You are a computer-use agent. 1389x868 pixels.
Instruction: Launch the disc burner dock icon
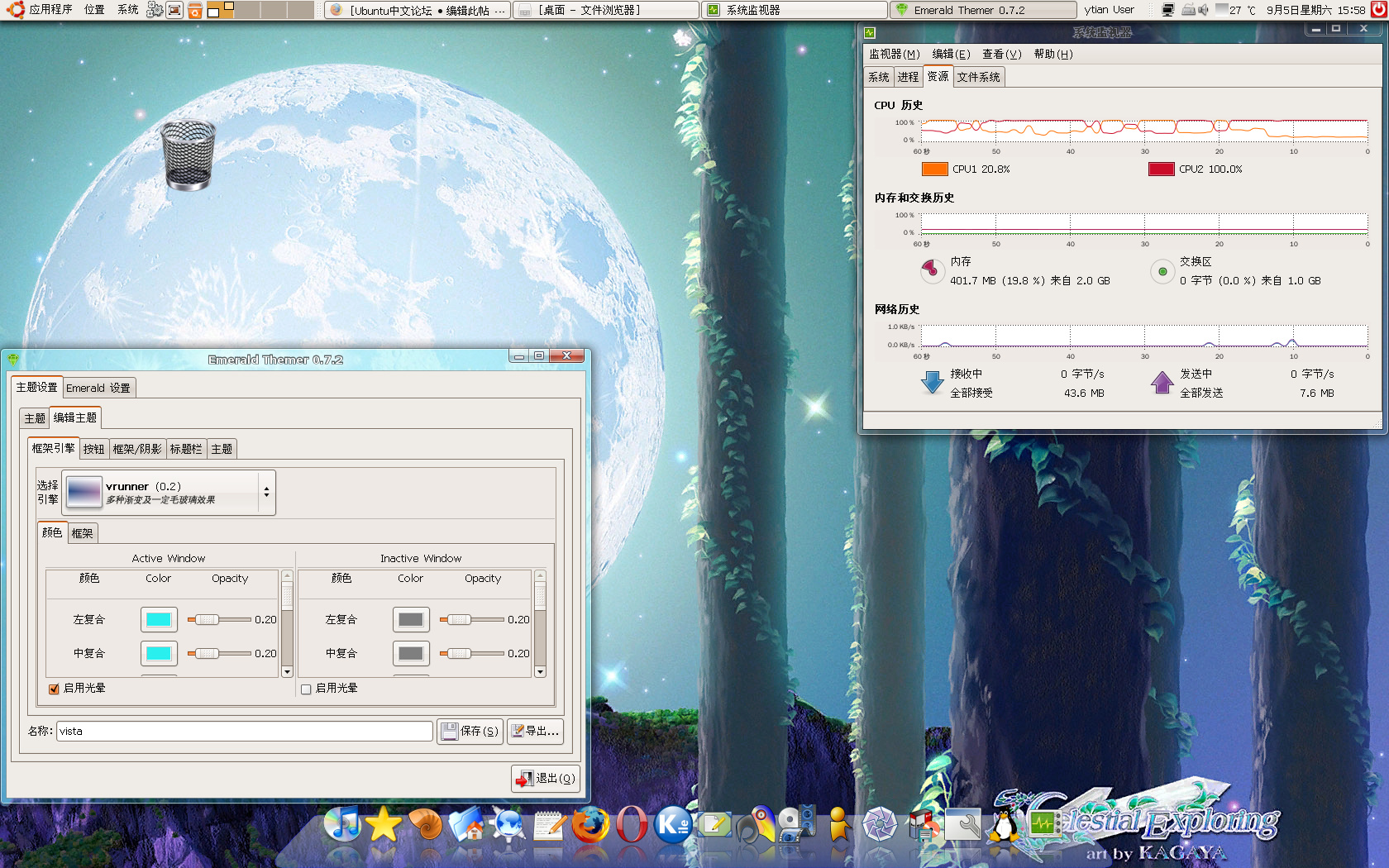coord(921,823)
